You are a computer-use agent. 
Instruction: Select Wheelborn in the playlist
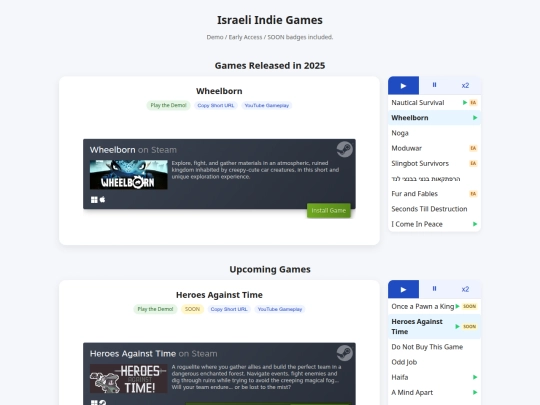[x=434, y=118]
